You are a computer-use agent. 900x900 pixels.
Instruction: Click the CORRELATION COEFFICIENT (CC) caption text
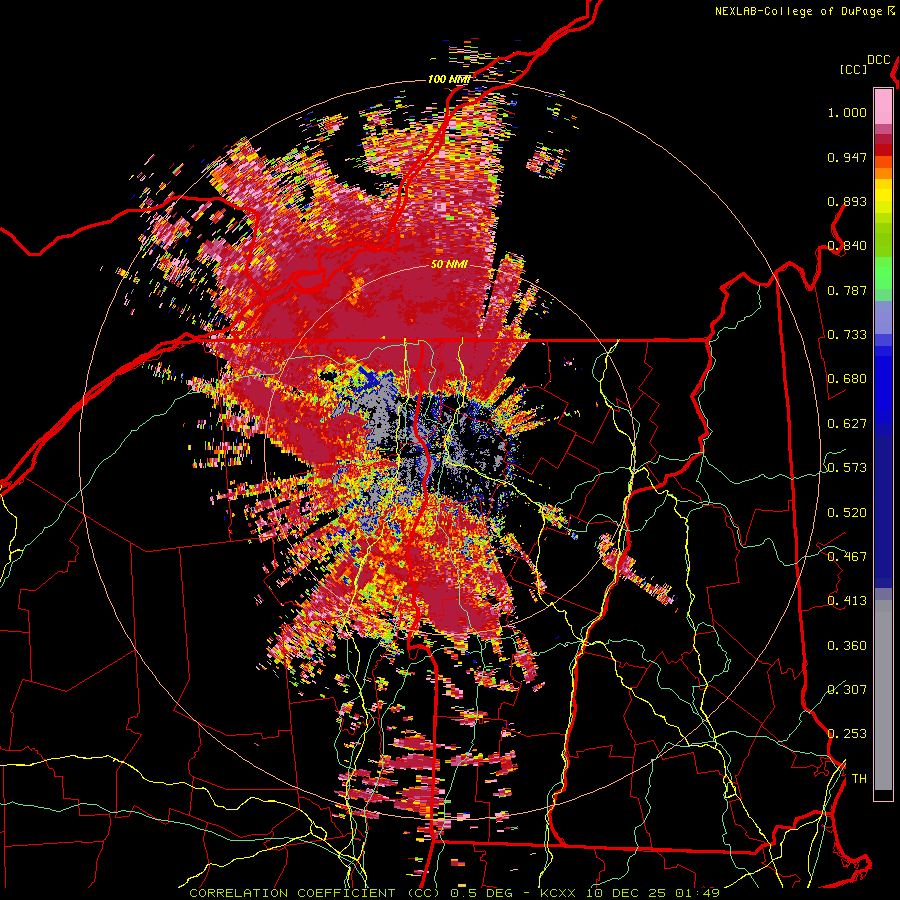point(316,893)
